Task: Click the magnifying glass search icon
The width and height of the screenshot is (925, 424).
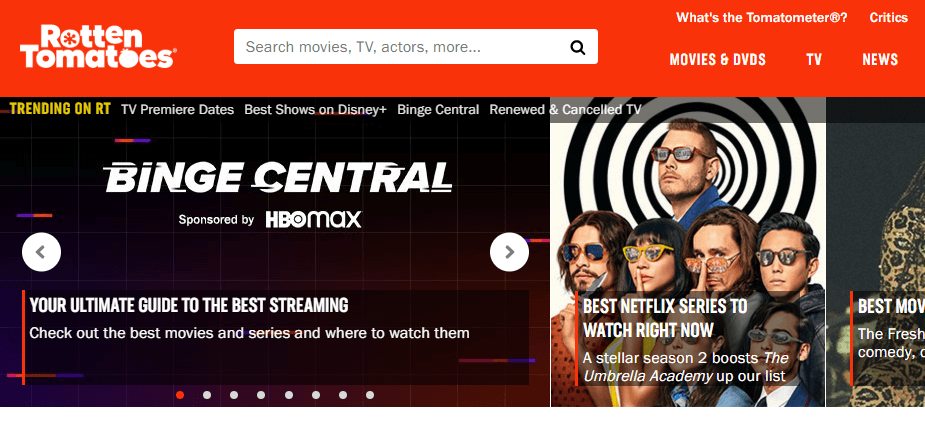Action: 577,47
